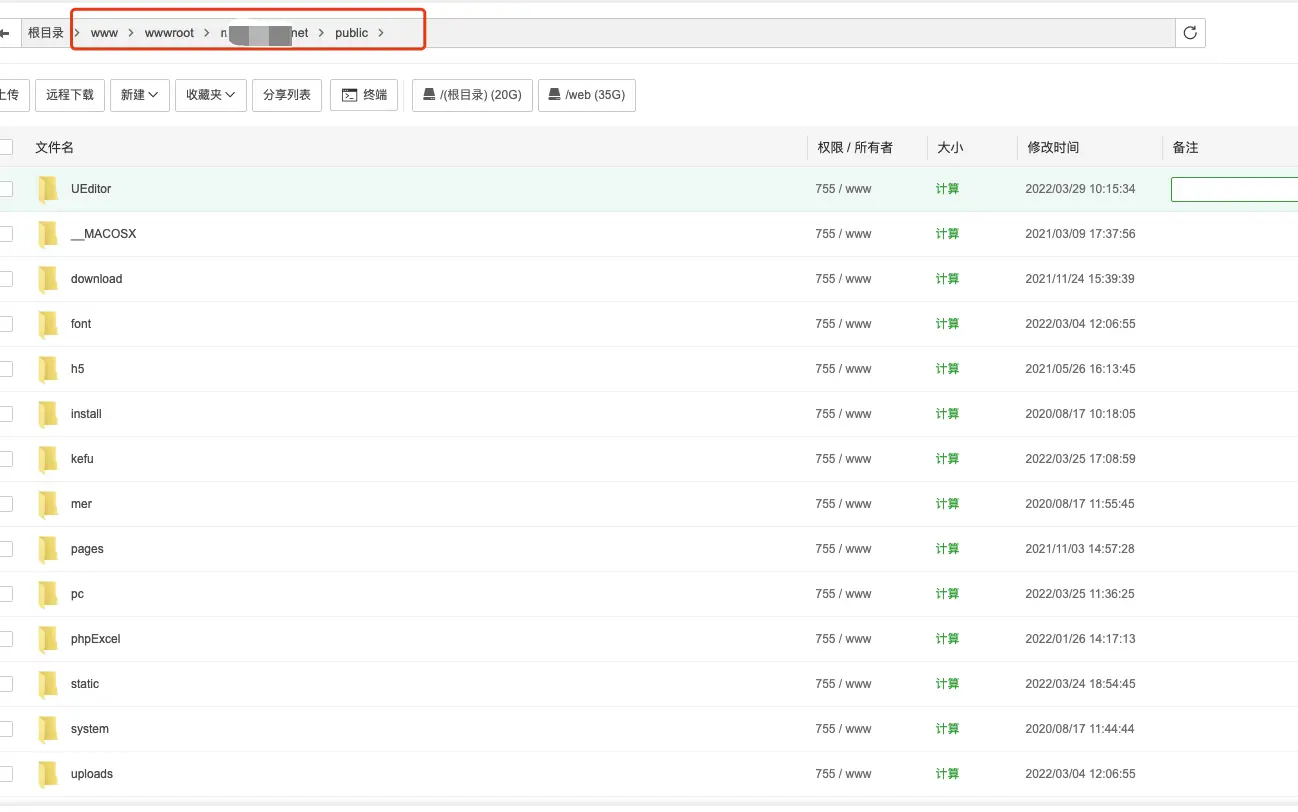Click date 2021/11/03 14:57:28 in pages row
Screen dimensions: 1298x812
click(x=1080, y=549)
